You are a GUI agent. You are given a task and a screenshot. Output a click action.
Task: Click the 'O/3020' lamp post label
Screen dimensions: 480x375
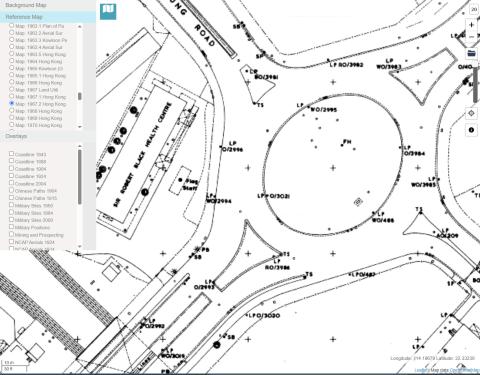268,315
